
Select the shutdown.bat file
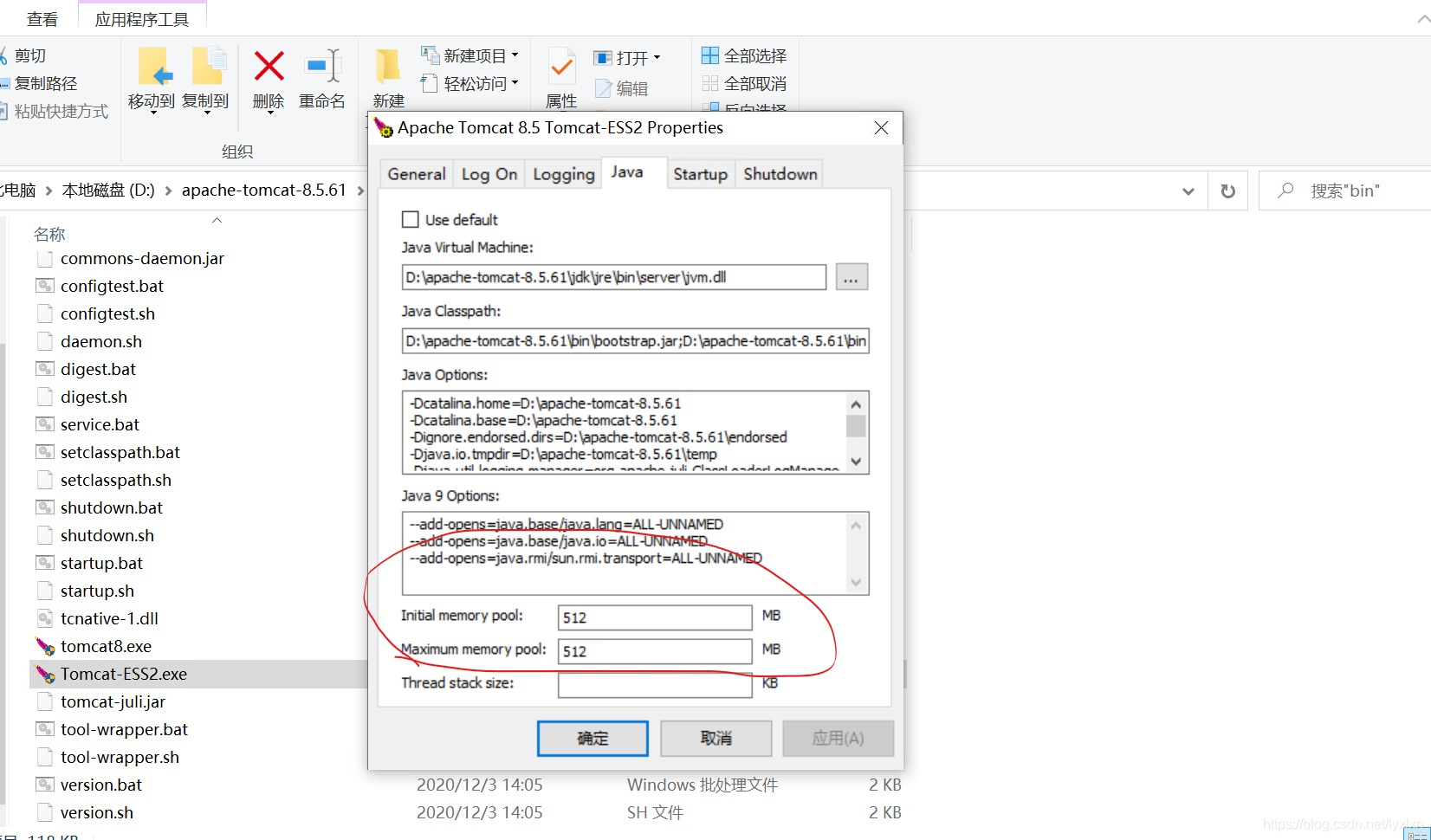(112, 507)
